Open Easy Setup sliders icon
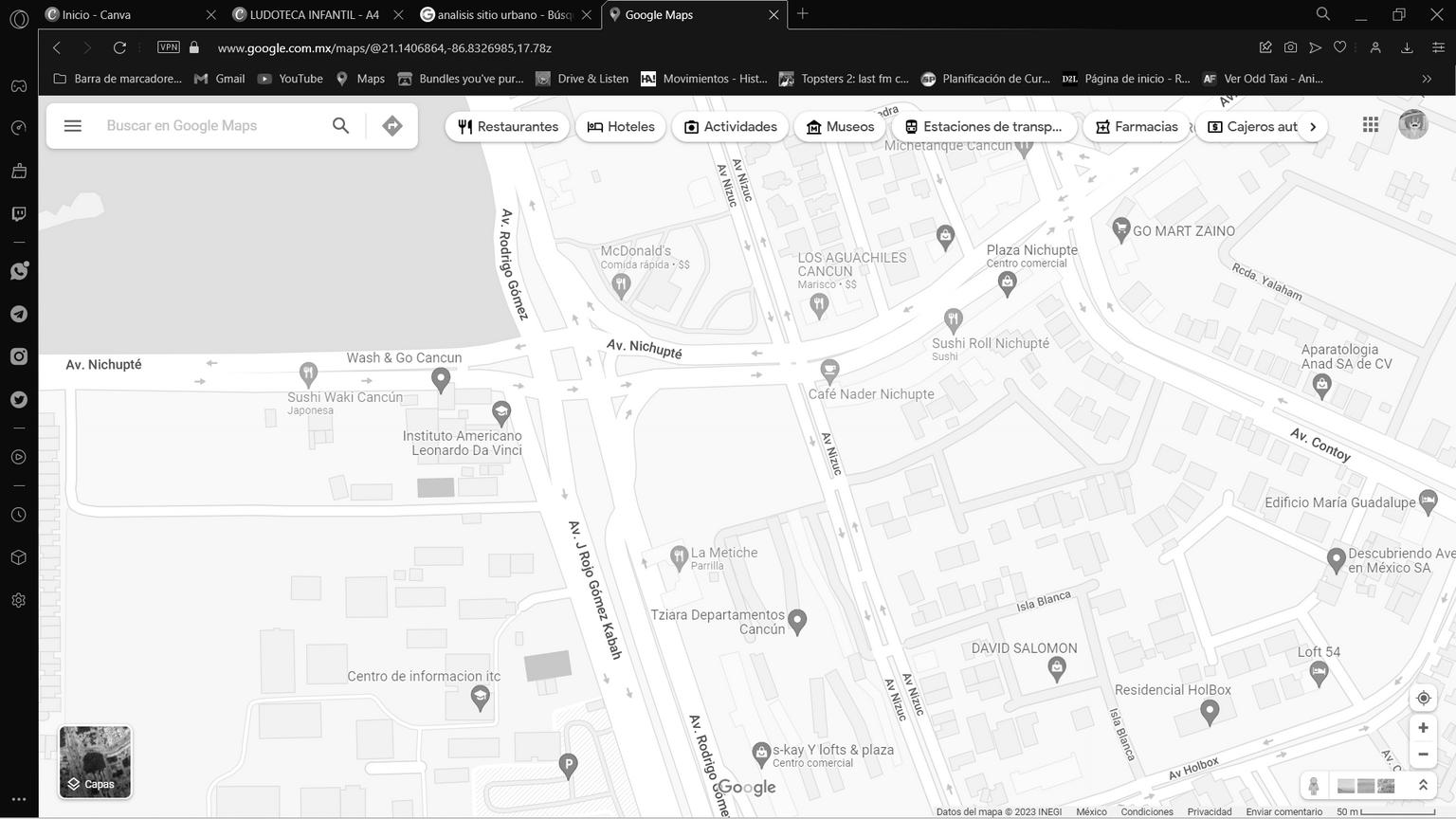 point(1438,47)
